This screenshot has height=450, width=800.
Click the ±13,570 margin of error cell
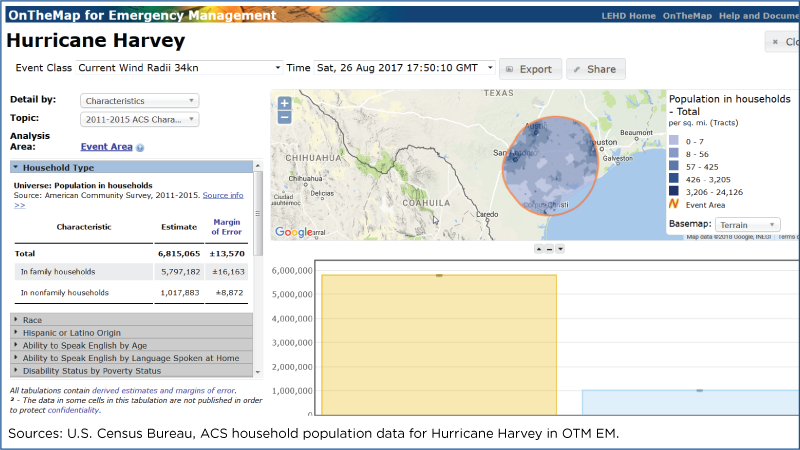(227, 254)
